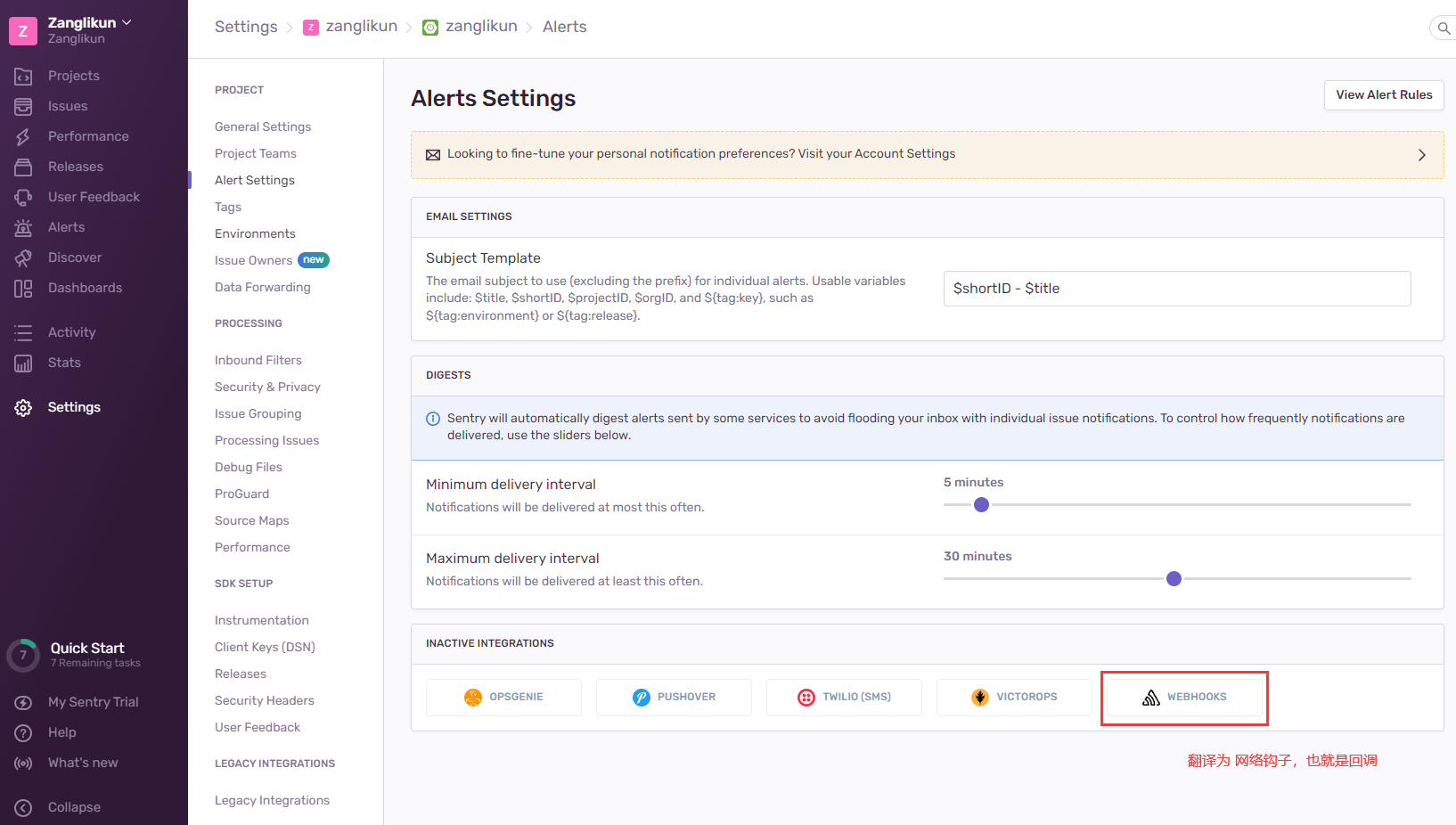
Task: Open Issue Owners settings page
Action: click(253, 261)
